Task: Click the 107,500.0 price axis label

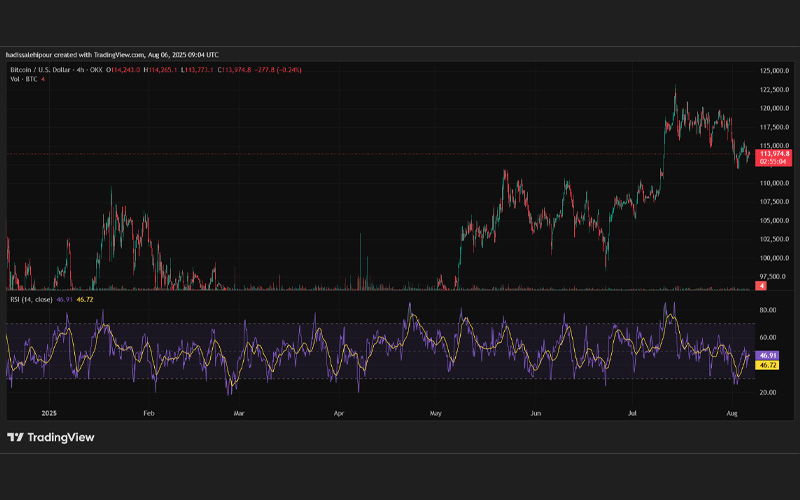Action: [774, 202]
